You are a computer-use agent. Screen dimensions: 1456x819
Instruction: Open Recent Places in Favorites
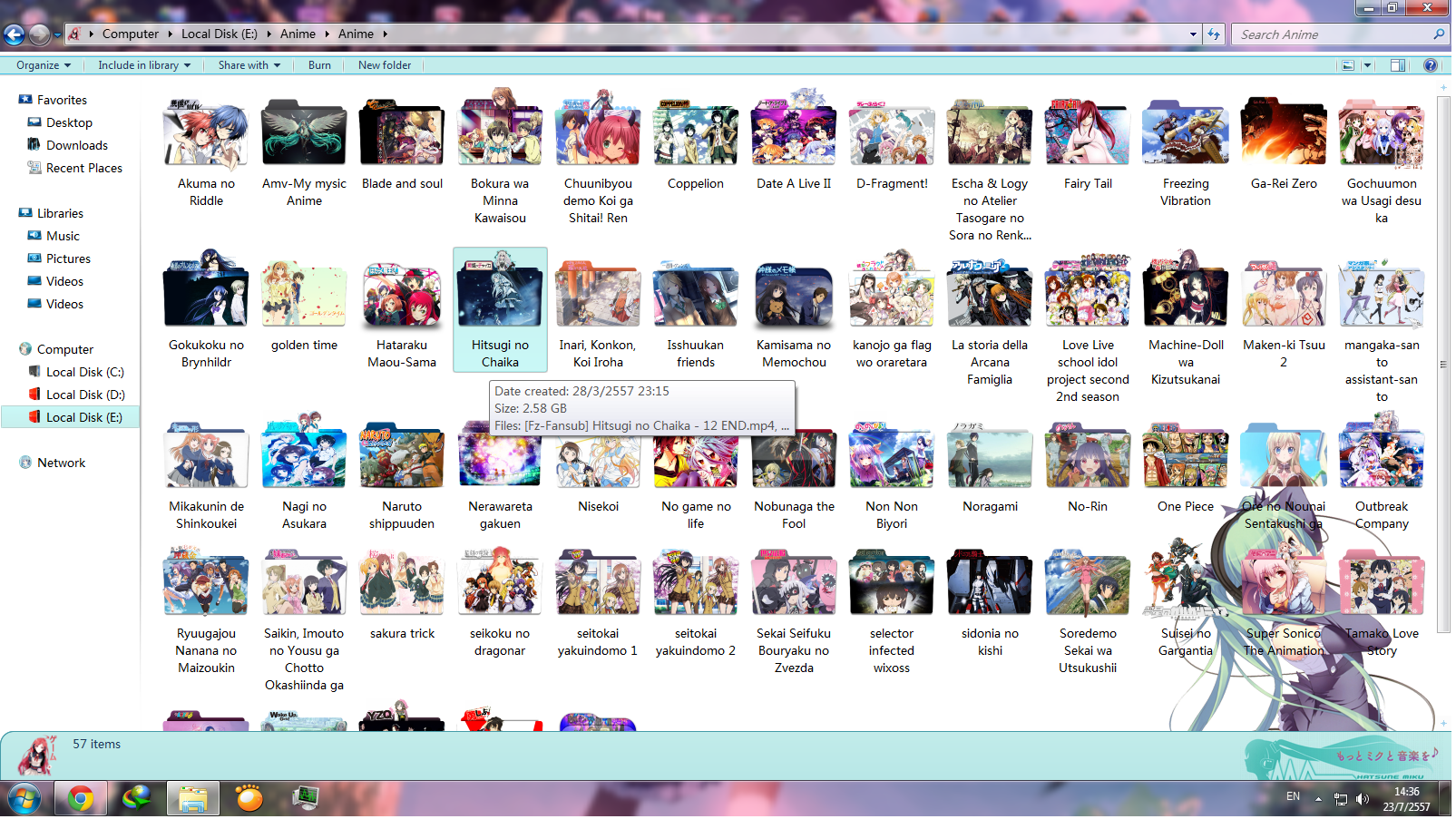pos(83,168)
